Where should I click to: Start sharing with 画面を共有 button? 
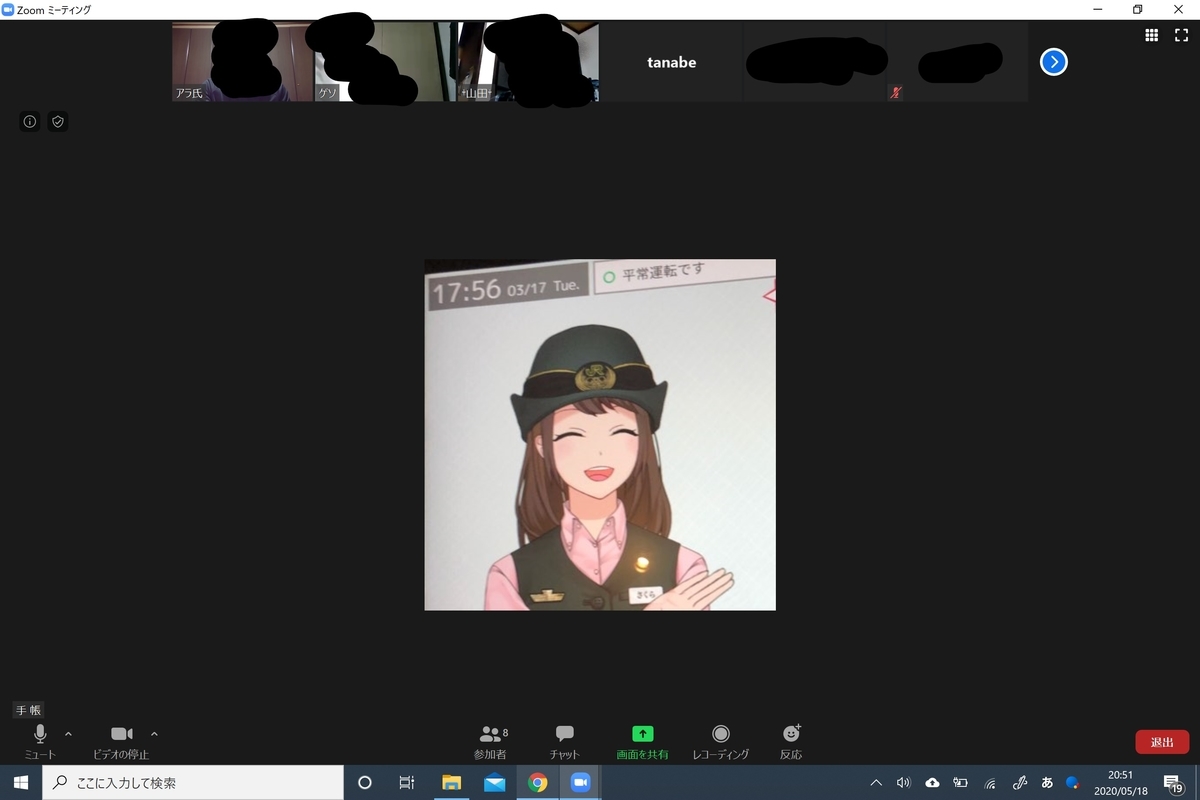coord(642,741)
